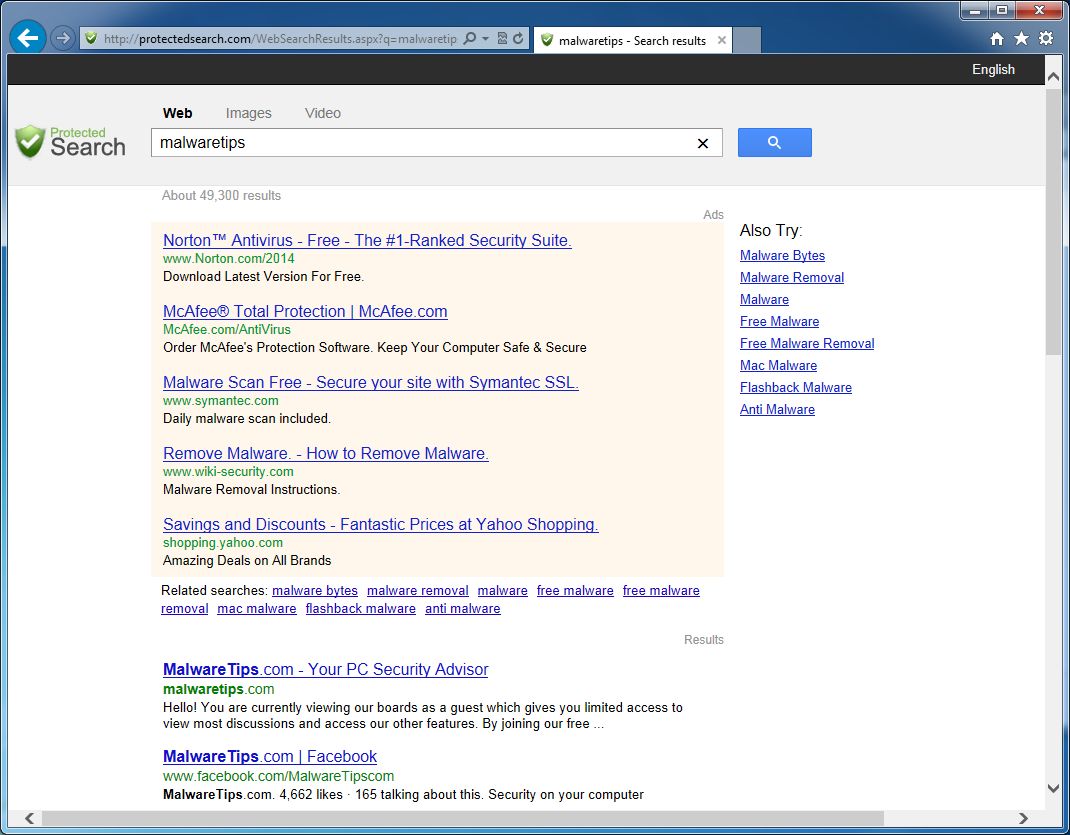Open McAfee Total Protection ad link
The width and height of the screenshot is (1070, 835).
click(305, 312)
